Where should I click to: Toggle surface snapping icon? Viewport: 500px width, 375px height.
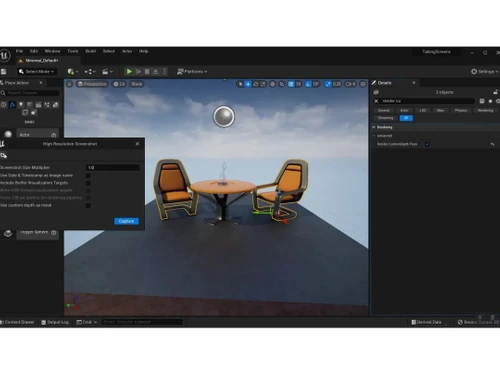click(282, 84)
